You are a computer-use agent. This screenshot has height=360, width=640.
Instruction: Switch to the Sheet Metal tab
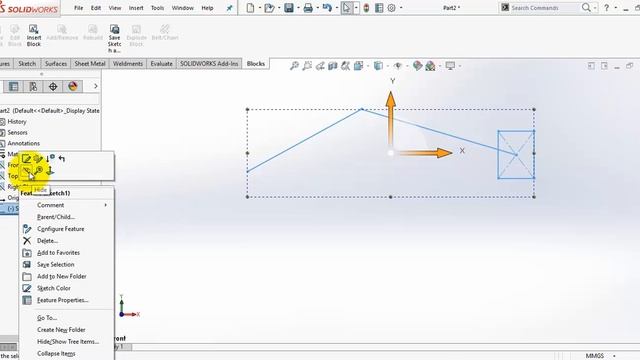point(90,64)
